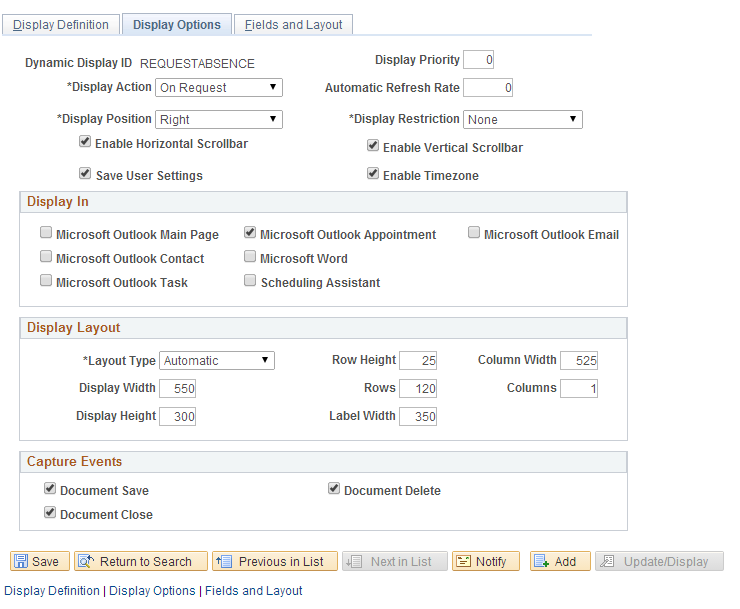Click the REQUESTABSENCE display ID text
Image resolution: width=740 pixels, height=609 pixels.
pyautogui.click(x=197, y=64)
